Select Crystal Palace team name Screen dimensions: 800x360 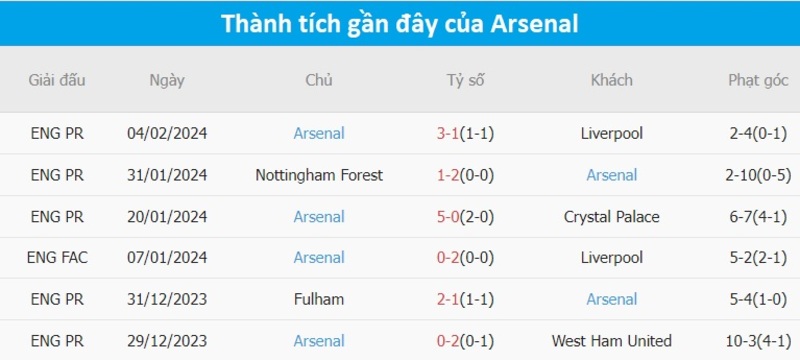(611, 217)
